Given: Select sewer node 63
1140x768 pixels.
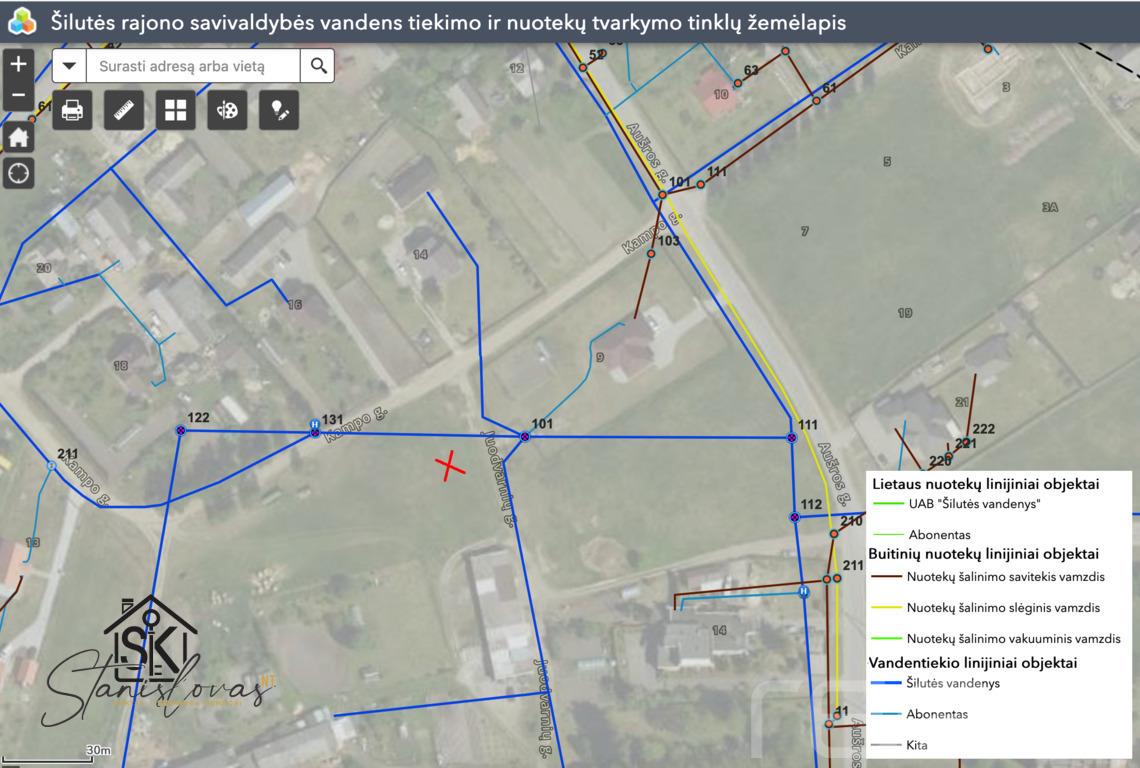Looking at the screenshot, I should click(x=737, y=84).
